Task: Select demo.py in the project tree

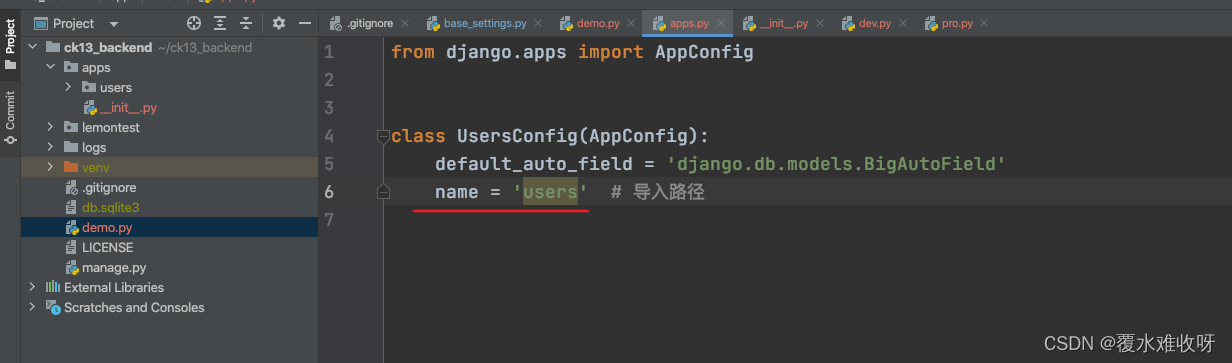Action: pos(107,227)
